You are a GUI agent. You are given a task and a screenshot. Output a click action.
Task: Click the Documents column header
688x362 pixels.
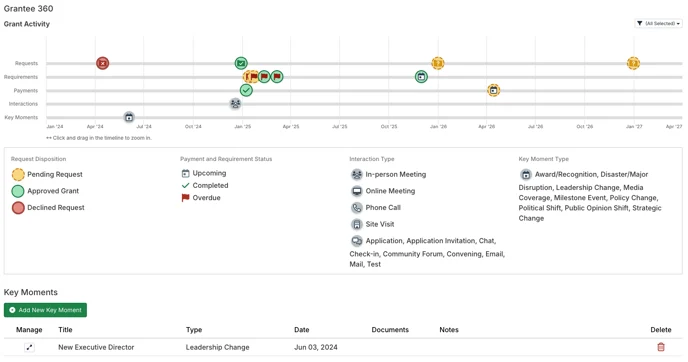390,330
